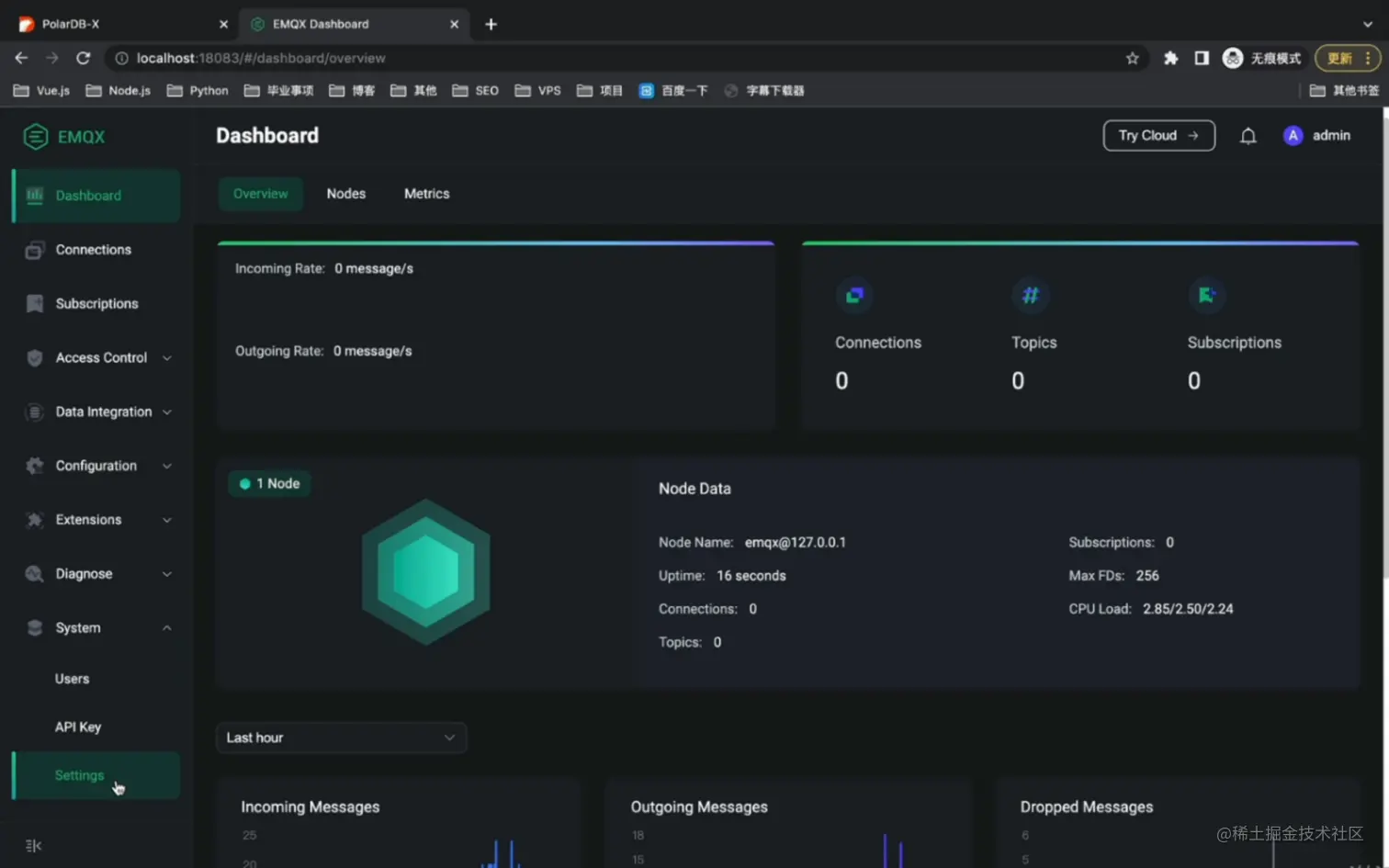Collapse the sidebar with the fold icon
This screenshot has height=868, width=1389.
coord(34,846)
